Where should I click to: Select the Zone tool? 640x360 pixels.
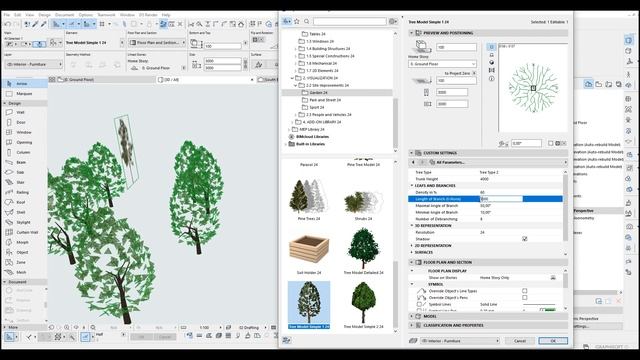(x=24, y=262)
